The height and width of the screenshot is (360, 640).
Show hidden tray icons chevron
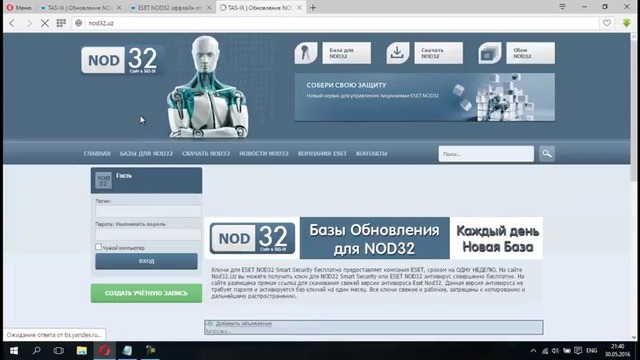(533, 351)
